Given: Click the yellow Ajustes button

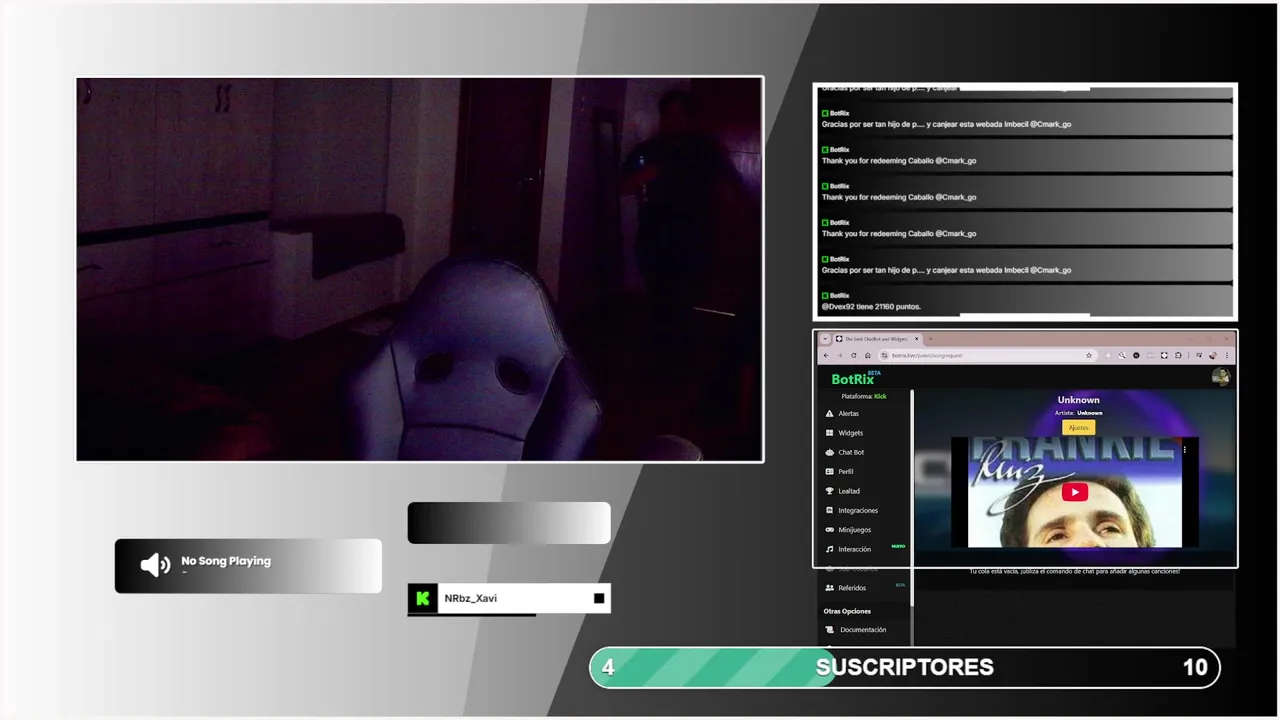Looking at the screenshot, I should [x=1078, y=427].
